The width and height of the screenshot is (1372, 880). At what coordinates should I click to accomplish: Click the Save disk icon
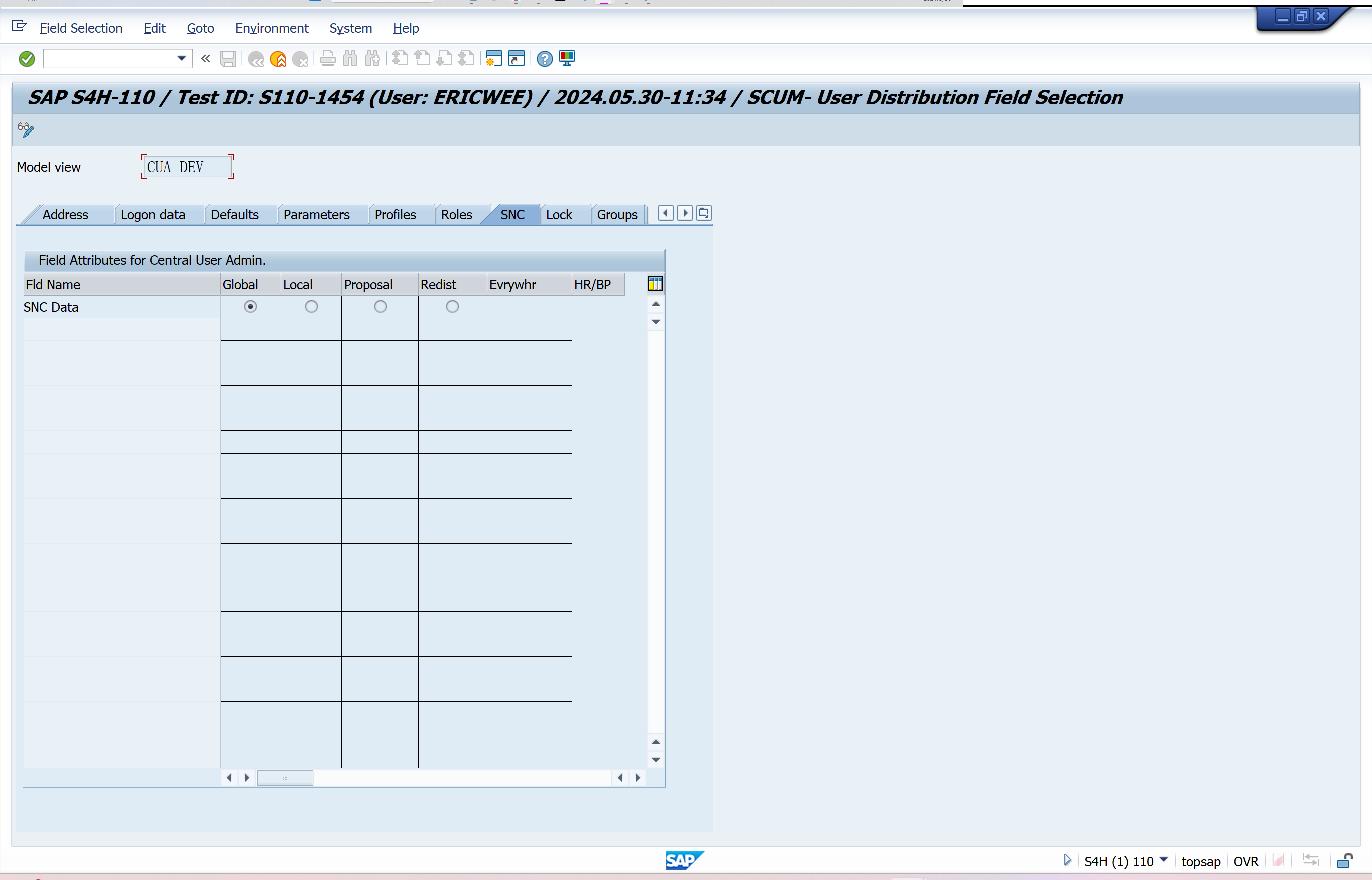[x=227, y=58]
